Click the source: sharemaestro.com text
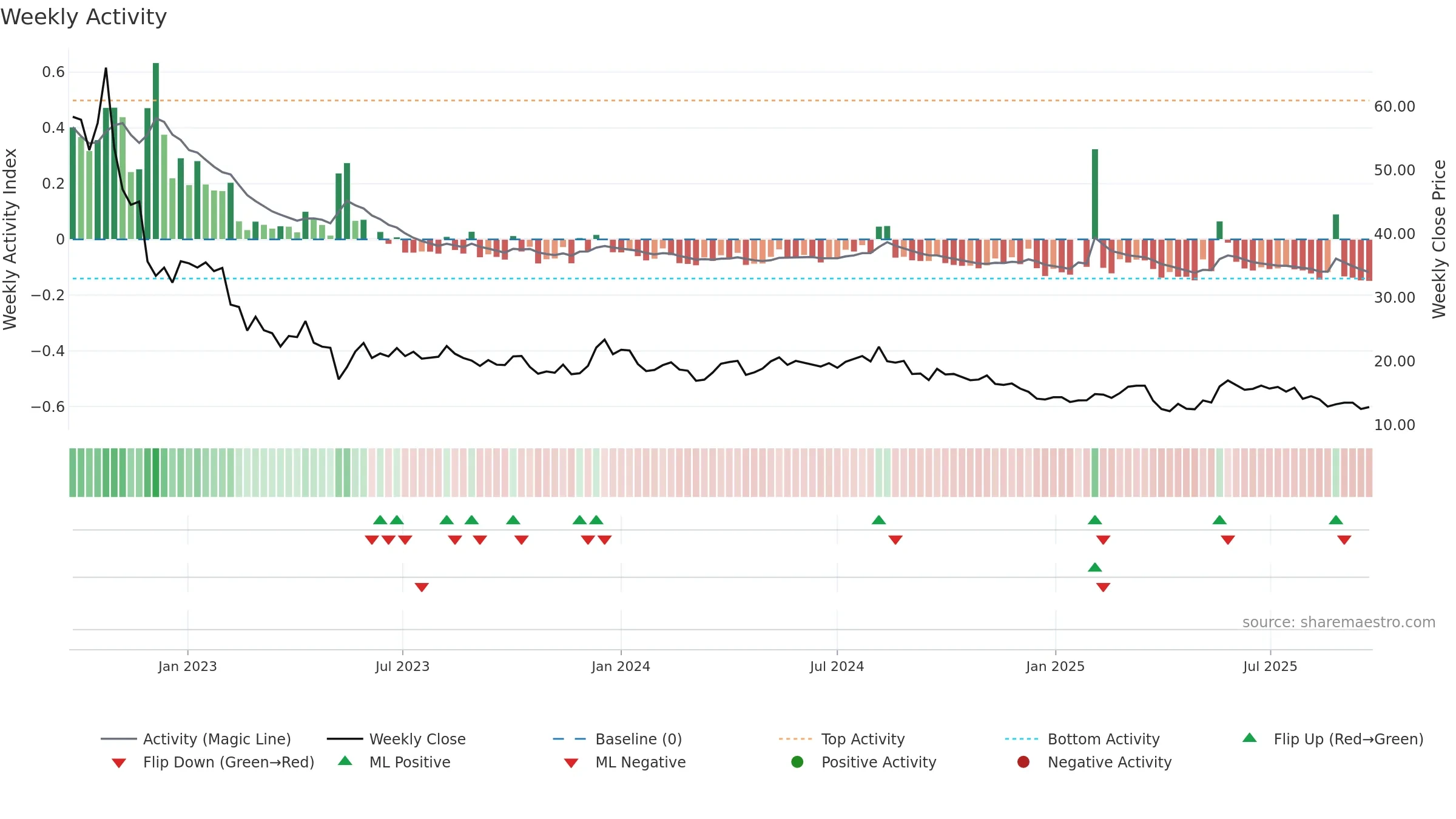Viewport: 1456px width, 819px height. point(1339,622)
